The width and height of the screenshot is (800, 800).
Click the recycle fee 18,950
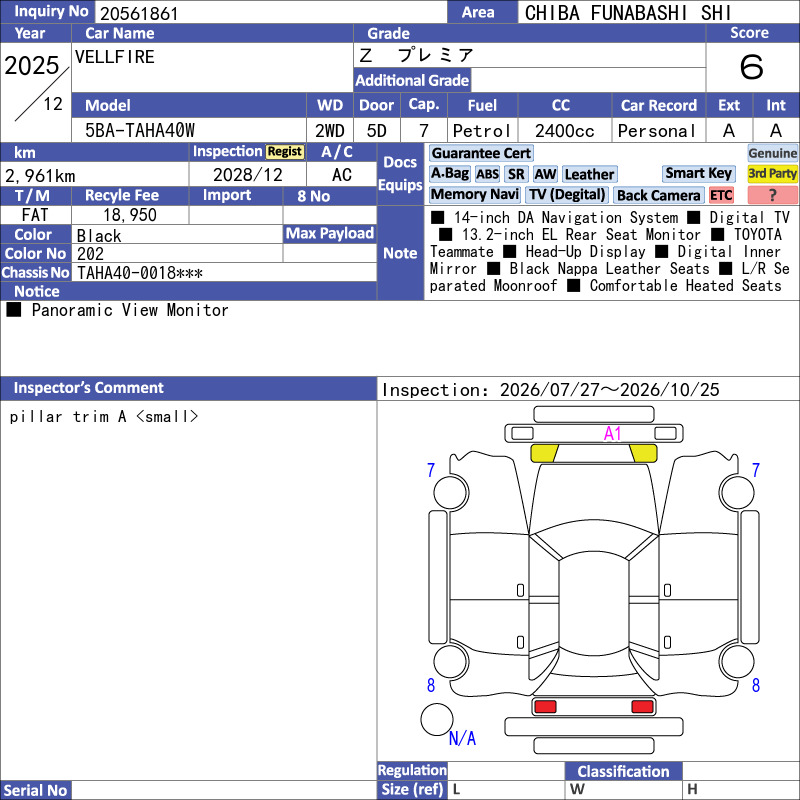click(130, 215)
